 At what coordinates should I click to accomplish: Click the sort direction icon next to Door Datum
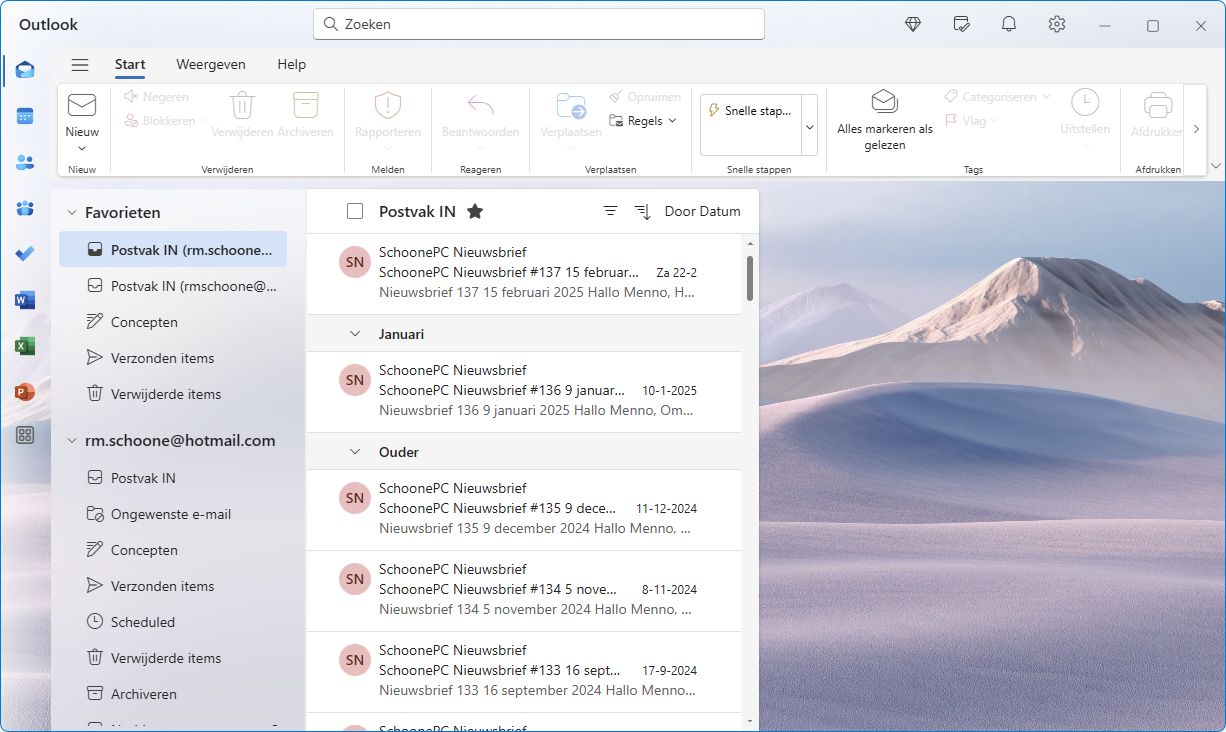[x=642, y=211]
